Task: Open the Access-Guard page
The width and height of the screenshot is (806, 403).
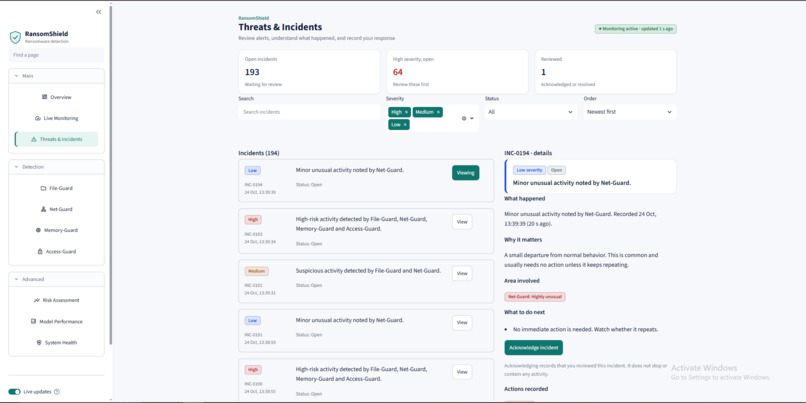Action: [x=57, y=251]
